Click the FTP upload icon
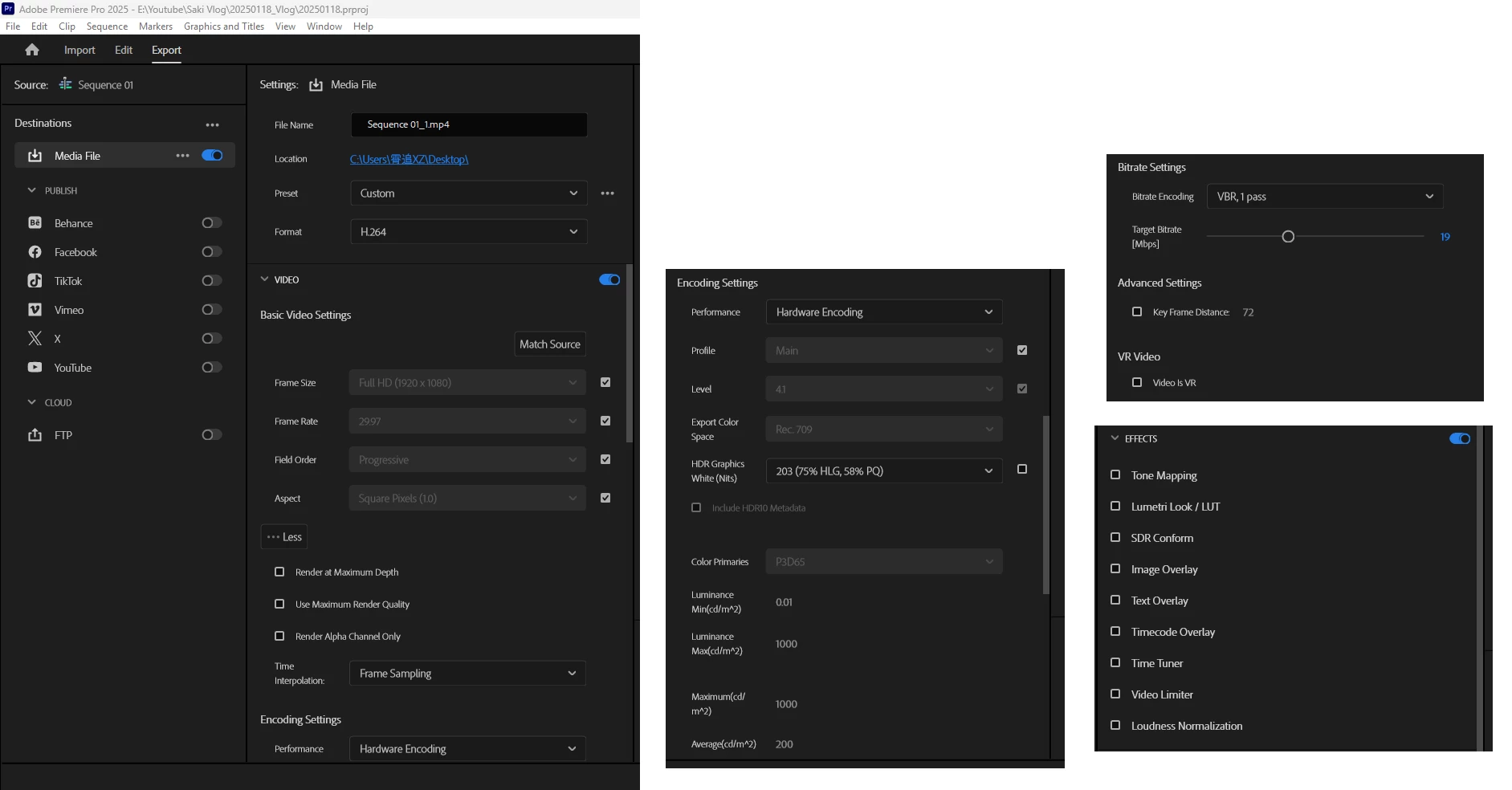Image resolution: width=1512 pixels, height=790 pixels. pos(35,435)
